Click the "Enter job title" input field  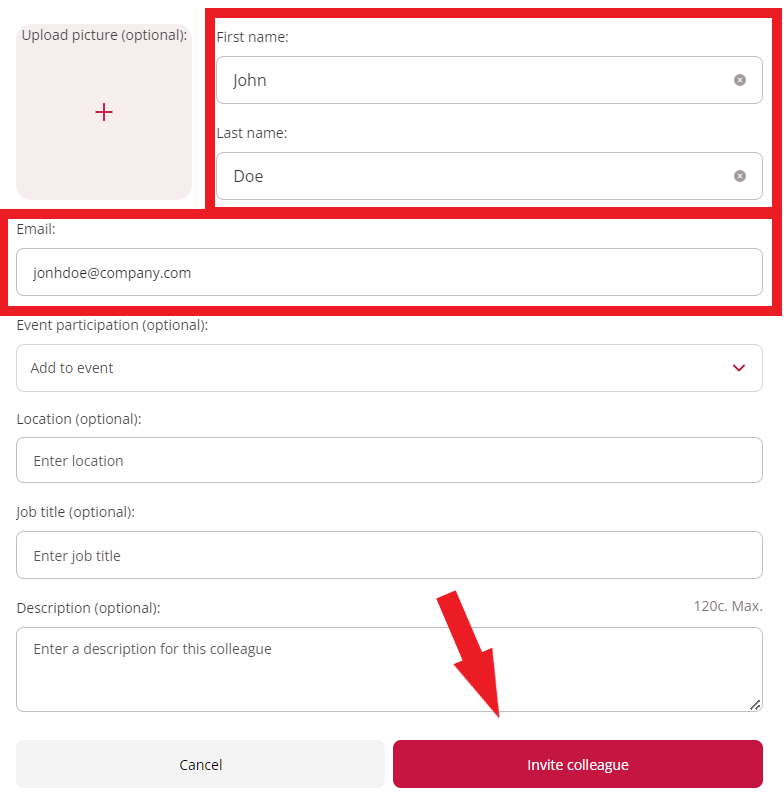tap(389, 556)
